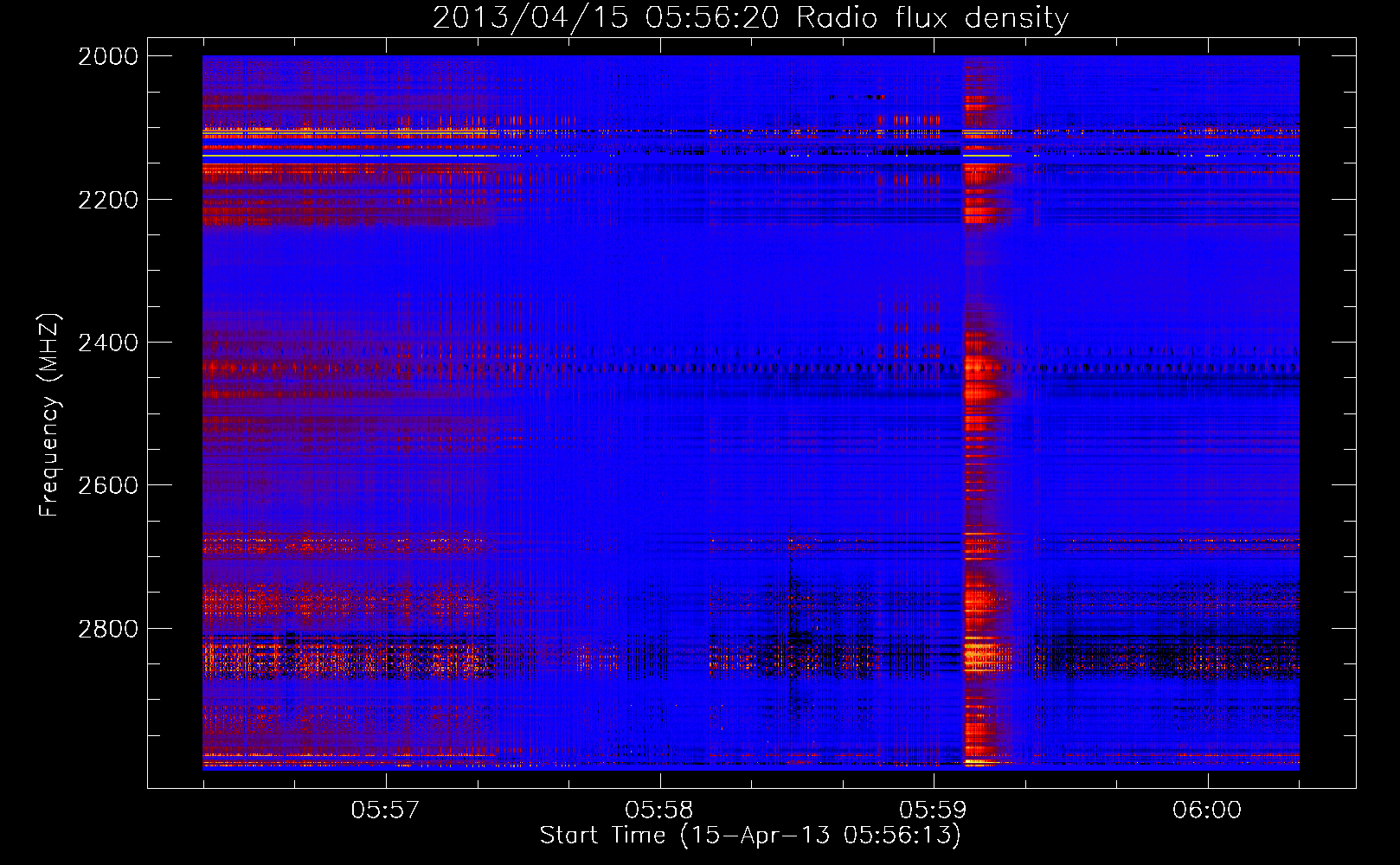Select the 2400 frequency axis label
The image size is (1400, 865).
coord(108,343)
